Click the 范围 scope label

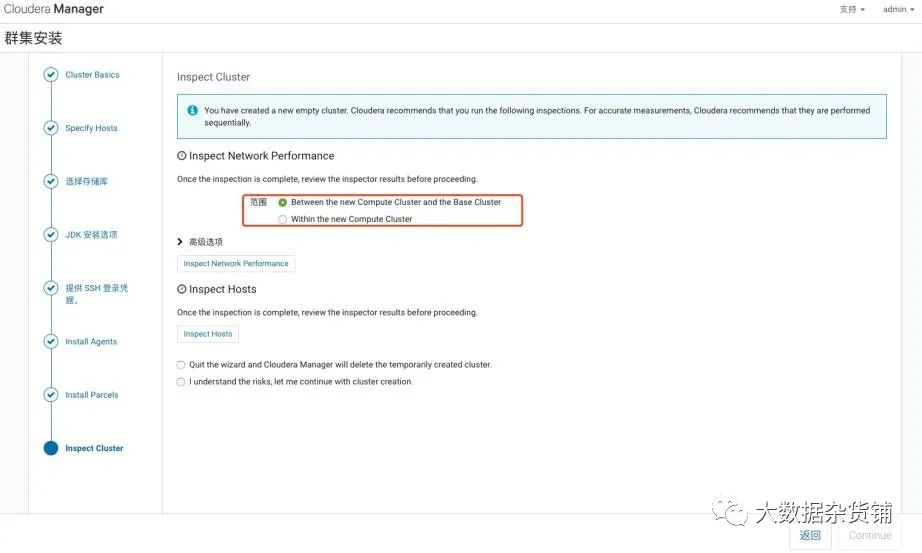point(258,202)
